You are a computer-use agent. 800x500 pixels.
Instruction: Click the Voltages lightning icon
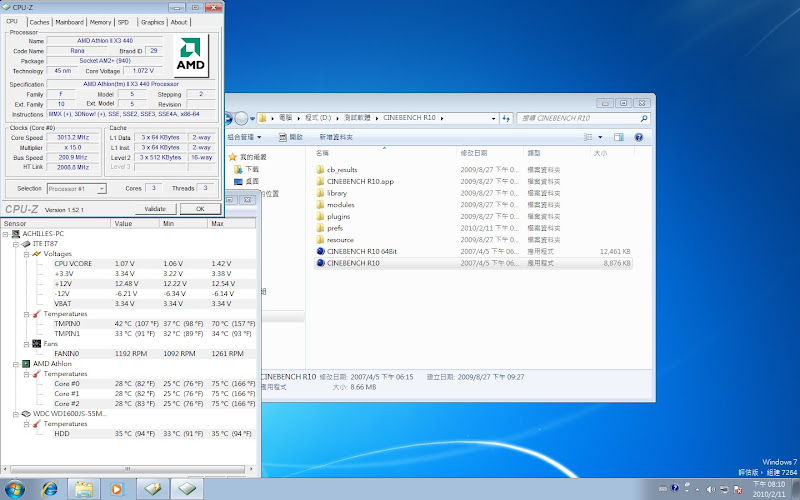[36, 254]
